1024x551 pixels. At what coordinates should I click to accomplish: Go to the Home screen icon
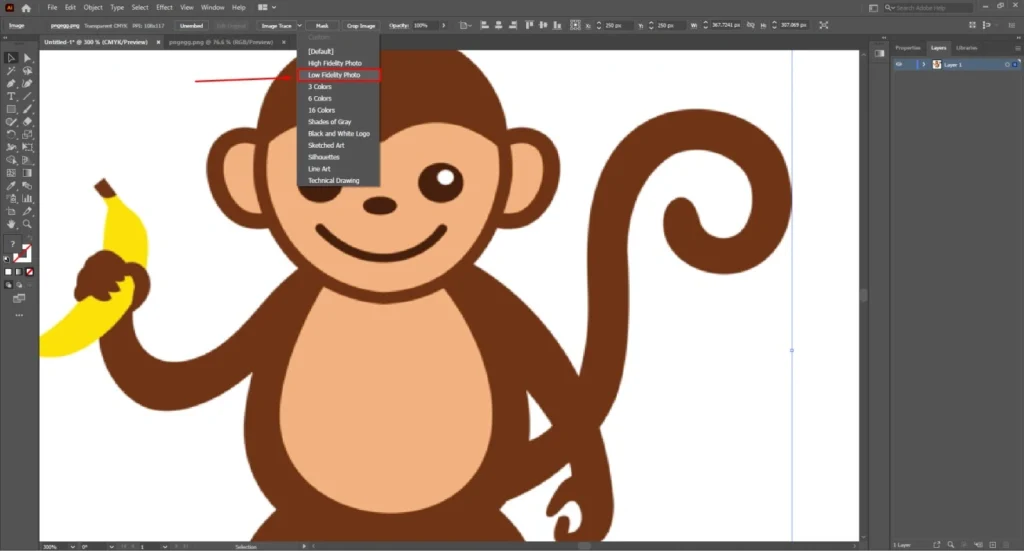[26, 8]
